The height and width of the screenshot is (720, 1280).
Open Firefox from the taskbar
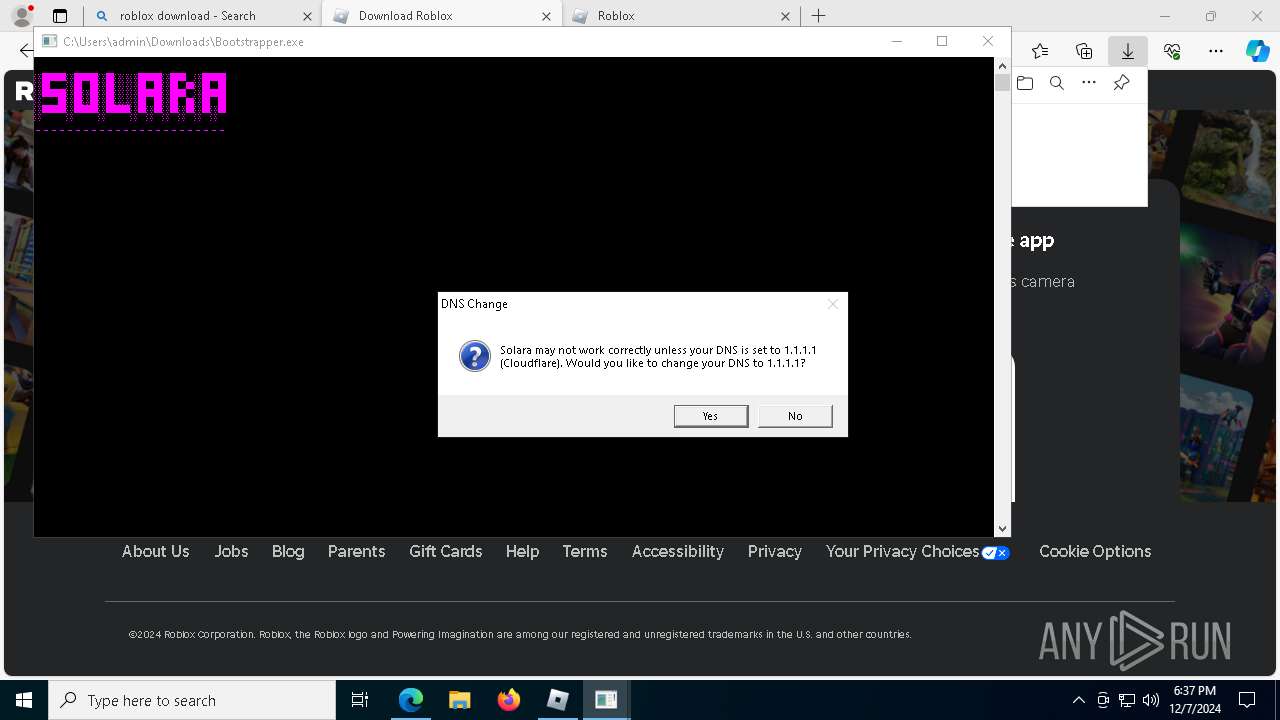tap(508, 700)
